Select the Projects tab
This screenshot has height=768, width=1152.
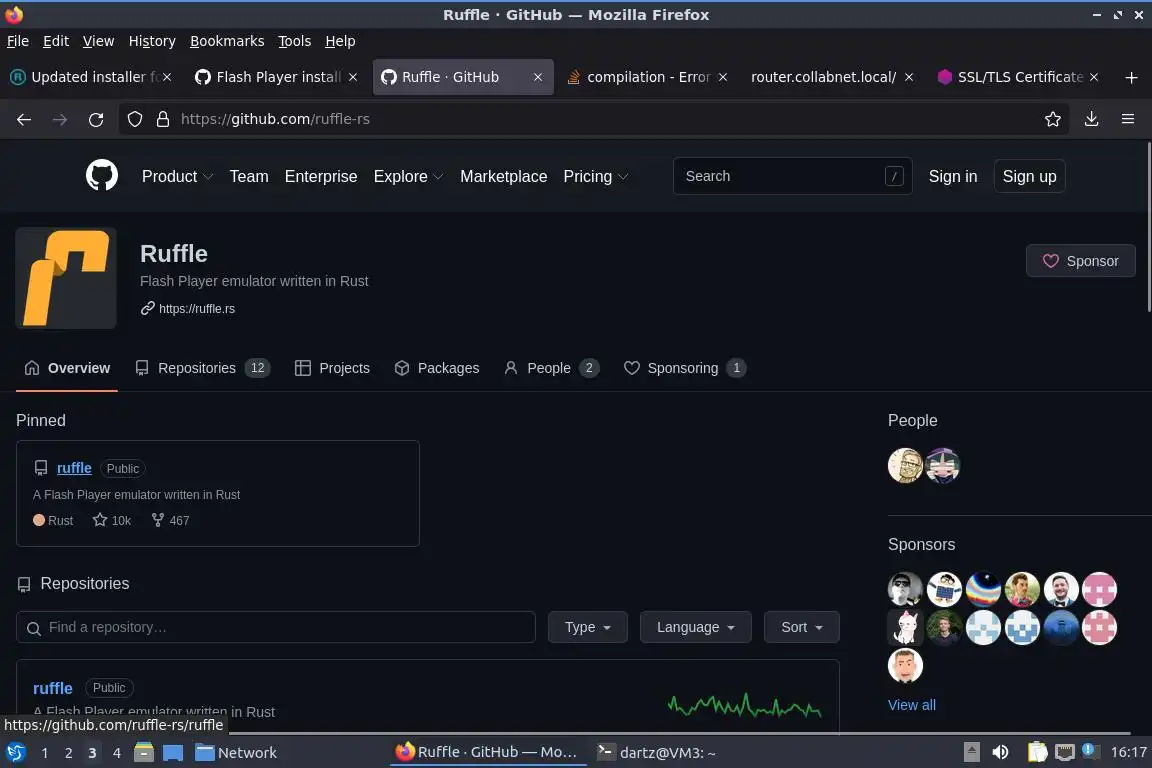click(x=332, y=368)
